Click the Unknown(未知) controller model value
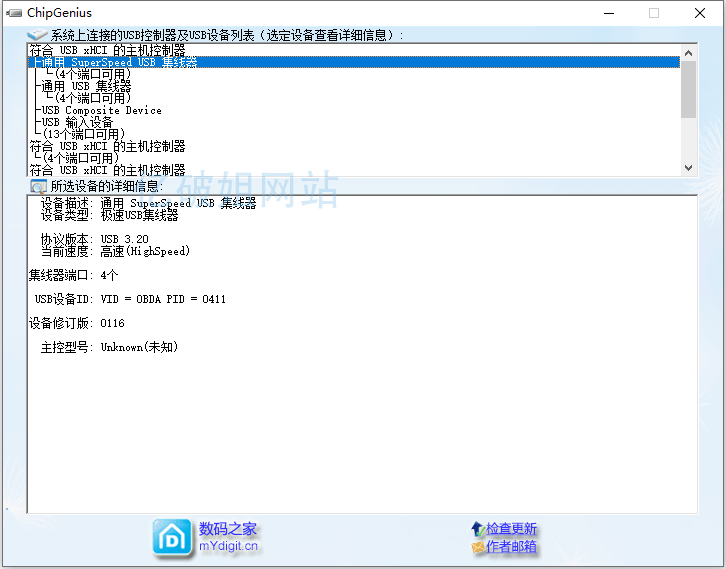Image resolution: width=726 pixels, height=569 pixels. point(139,347)
